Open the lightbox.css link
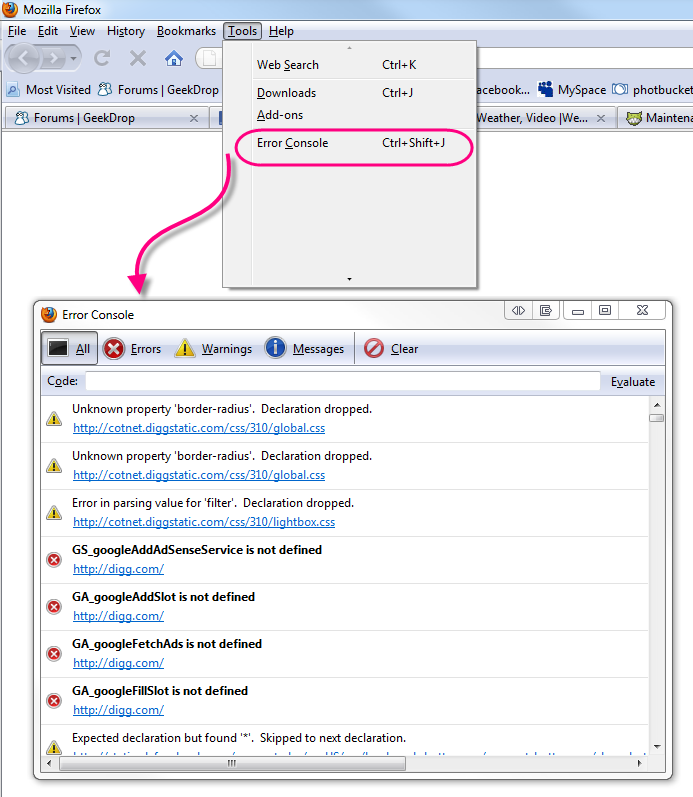 pos(204,522)
